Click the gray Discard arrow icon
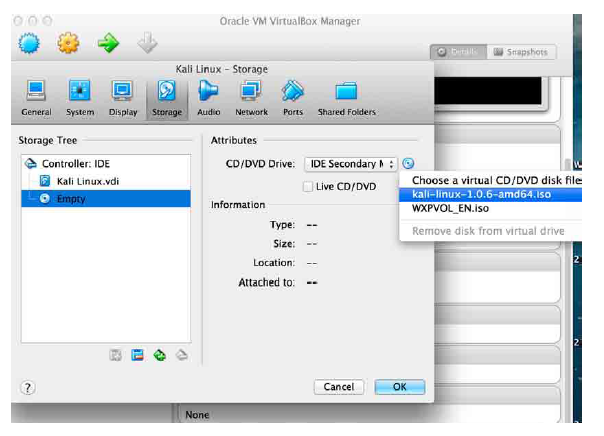The image size is (604, 436). pos(148,43)
